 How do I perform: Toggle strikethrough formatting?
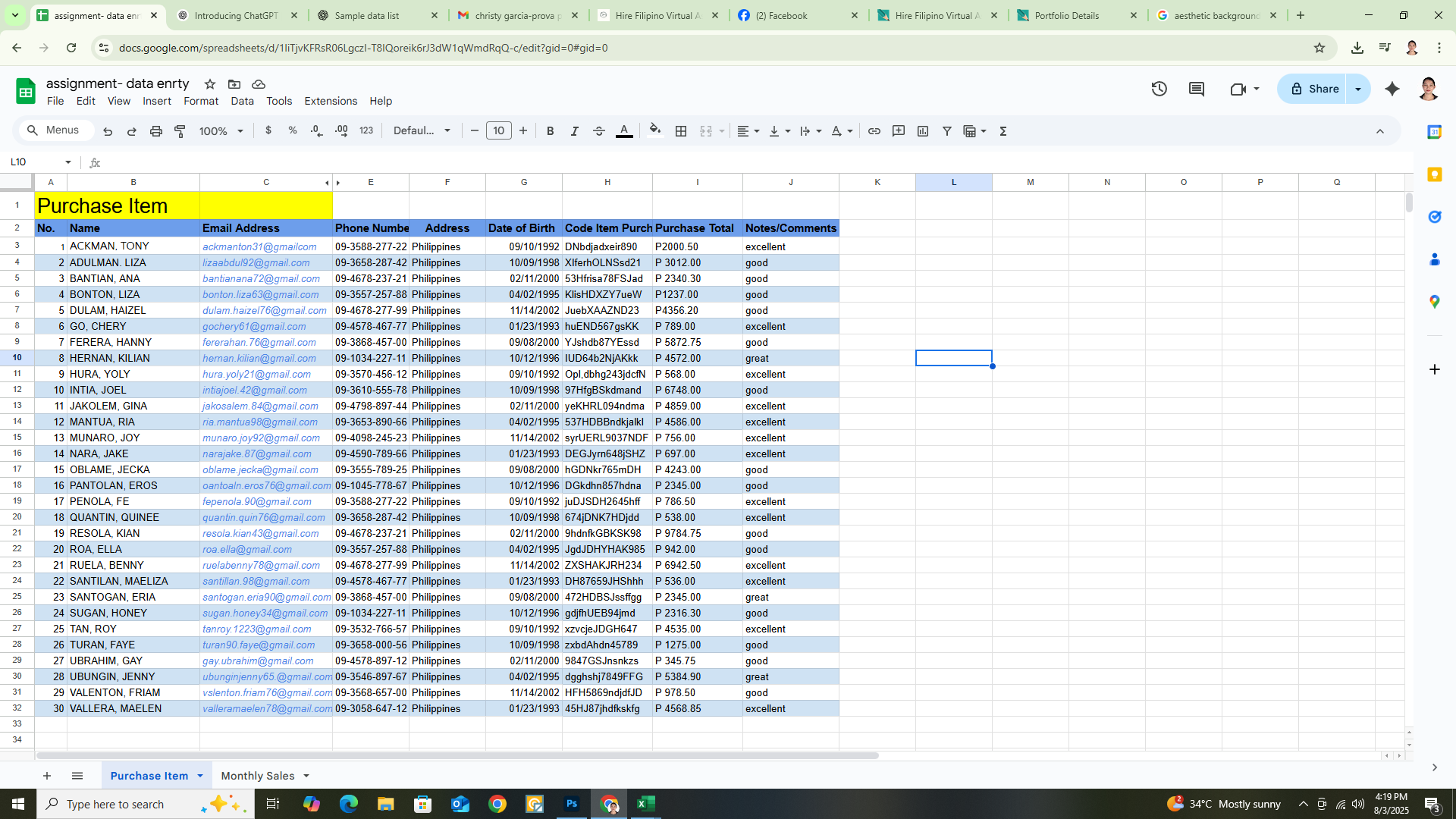pyautogui.click(x=598, y=131)
